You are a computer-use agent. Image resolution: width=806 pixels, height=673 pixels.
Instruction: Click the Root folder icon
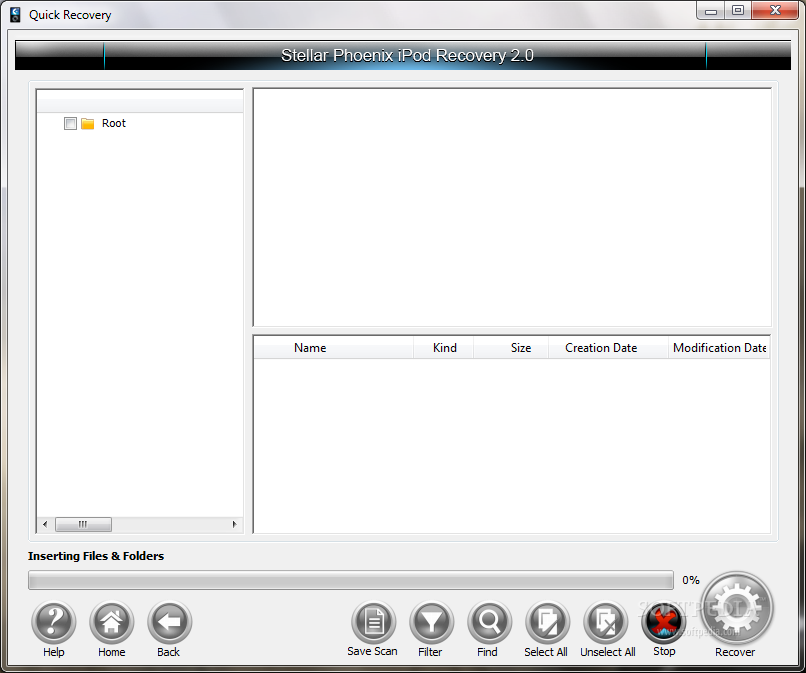point(88,123)
